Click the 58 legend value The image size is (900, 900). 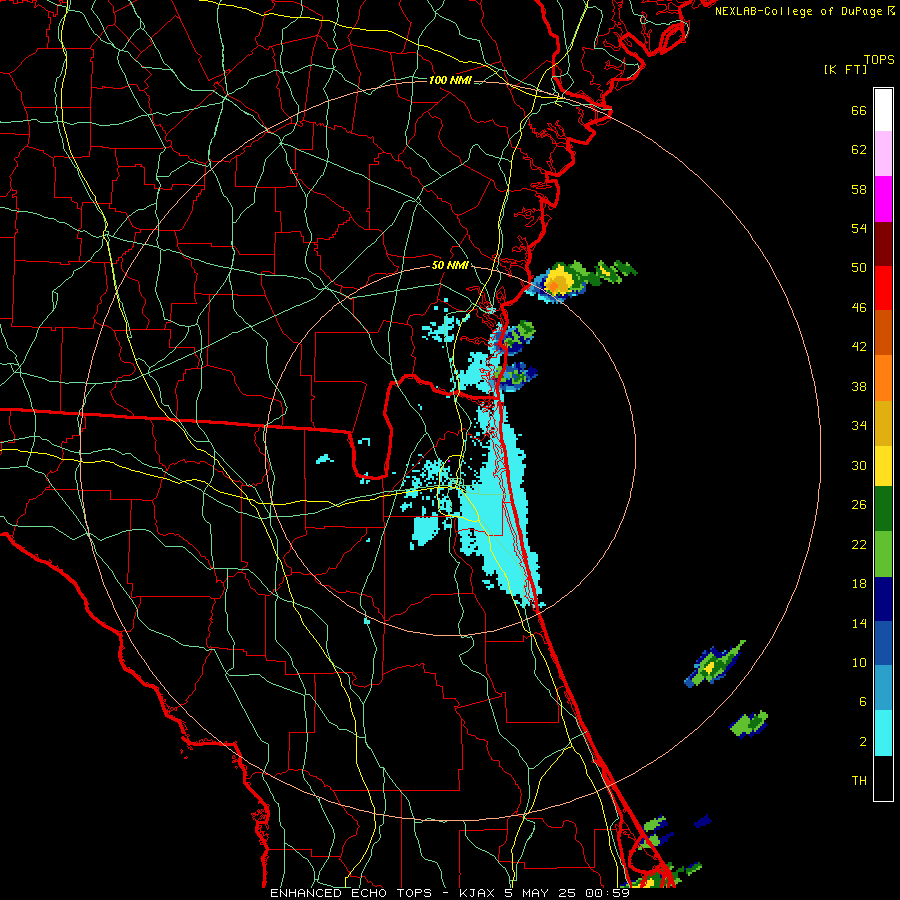pos(859,189)
